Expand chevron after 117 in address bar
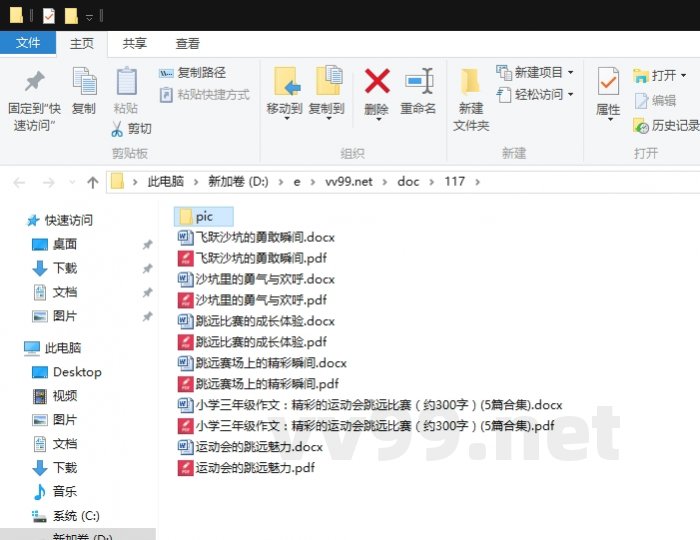Screen dimensions: 700x540 pyautogui.click(x=478, y=182)
